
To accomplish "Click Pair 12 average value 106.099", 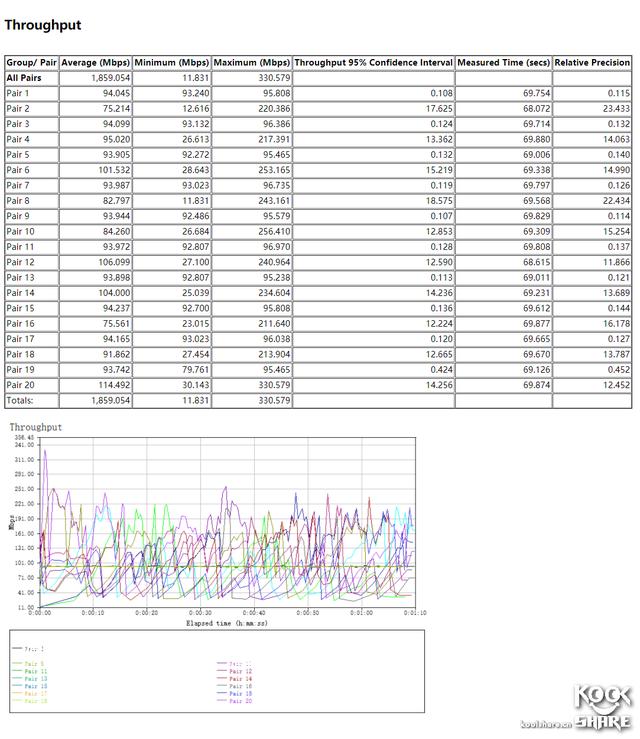I will click(114, 262).
